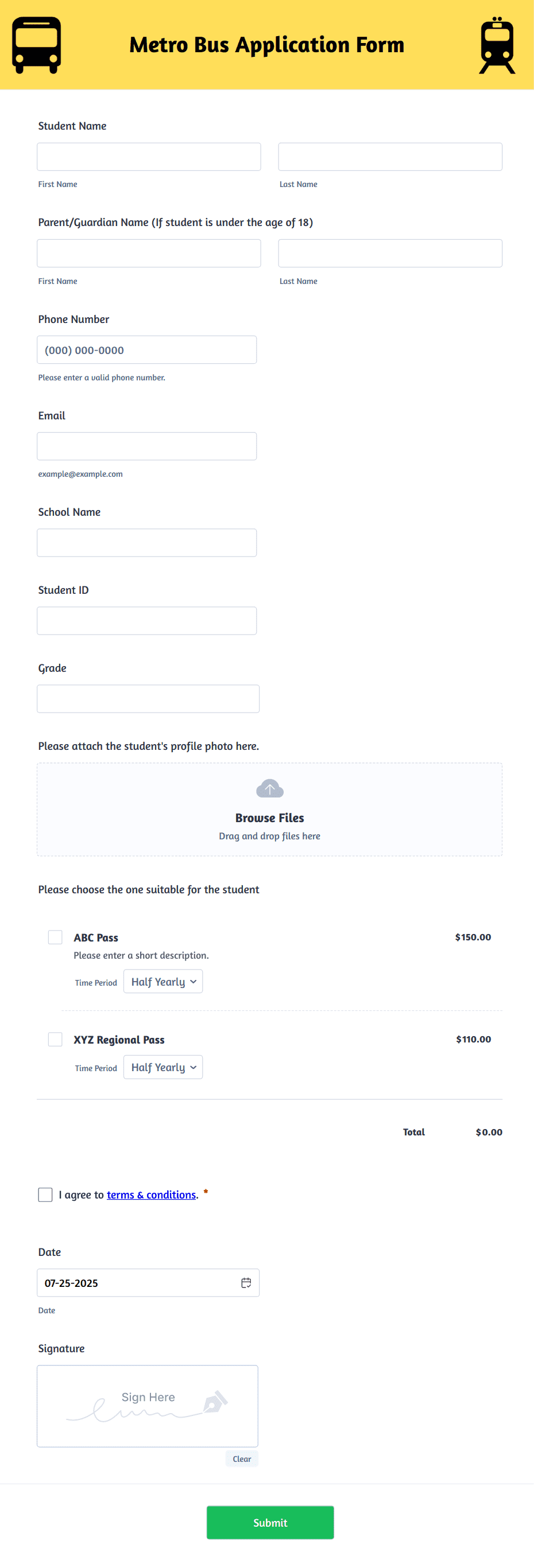
Task: Click the student First Name input field
Action: [x=149, y=157]
